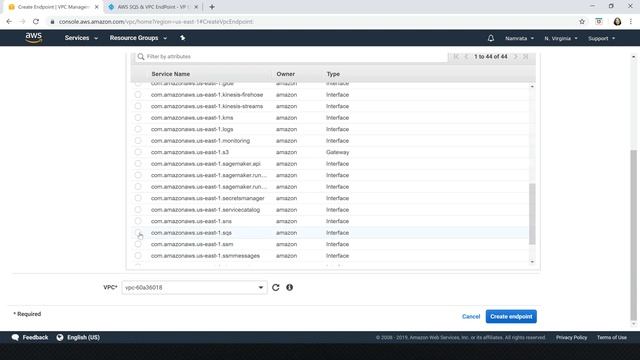Image resolution: width=640 pixels, height=360 pixels.
Task: Focus the Filter by attributes field
Action: point(291,56)
